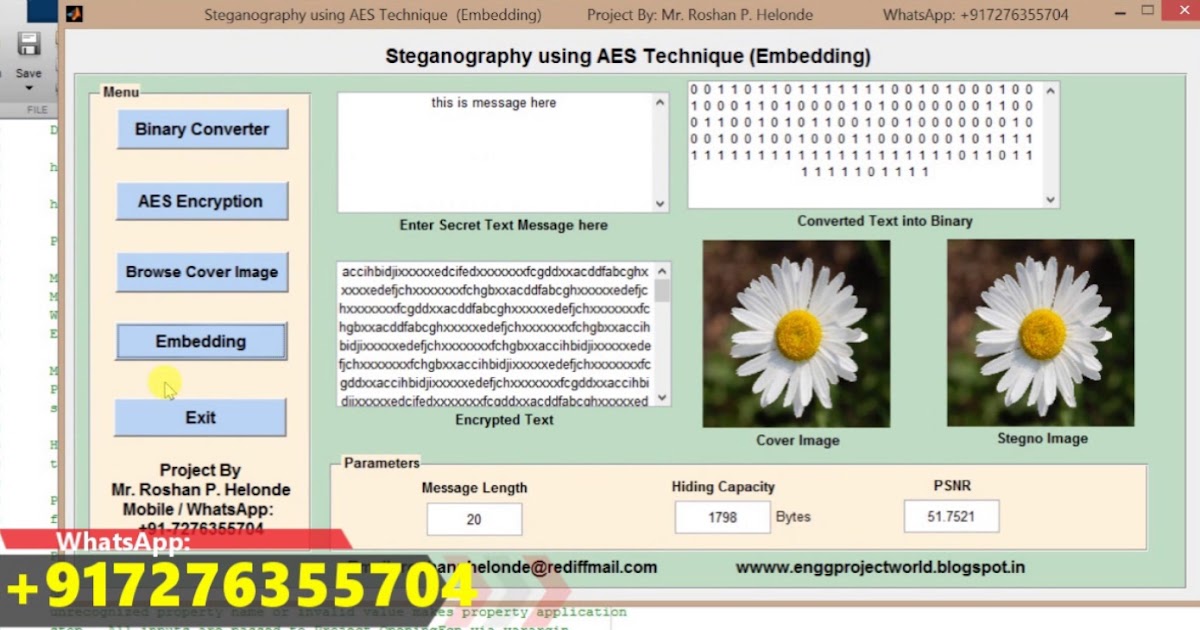Click the Message Length field showing 20

474,518
